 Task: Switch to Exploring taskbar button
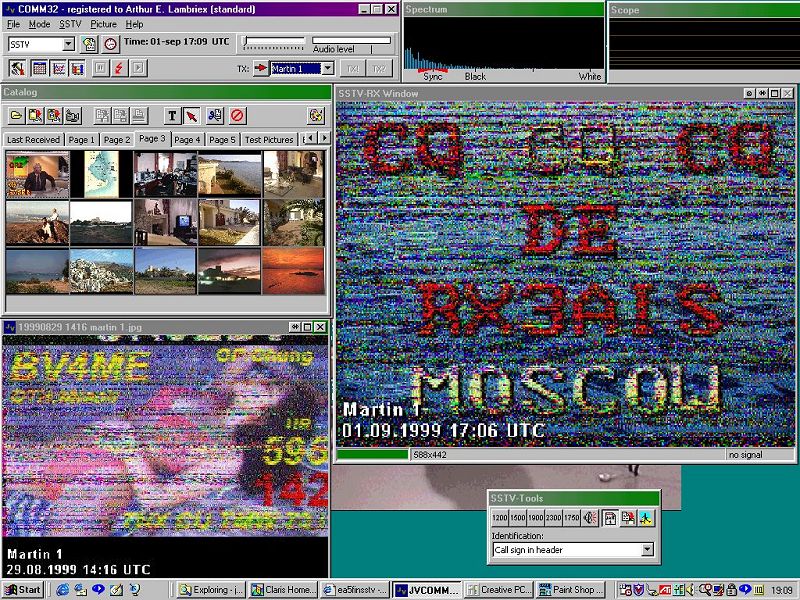pyautogui.click(x=211, y=590)
